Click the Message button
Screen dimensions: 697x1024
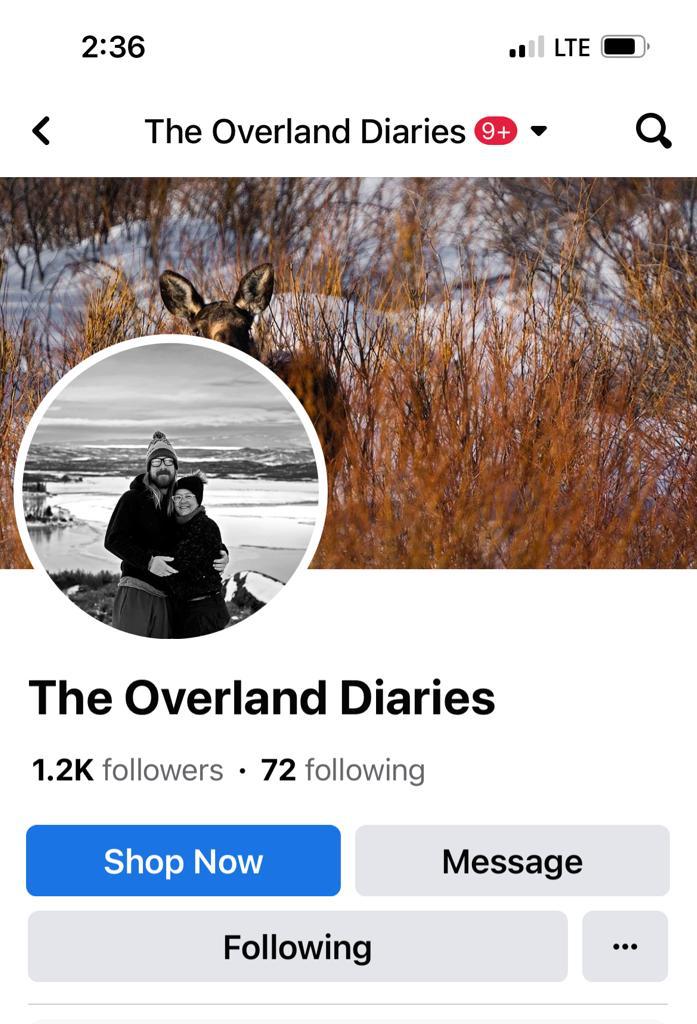coord(512,861)
